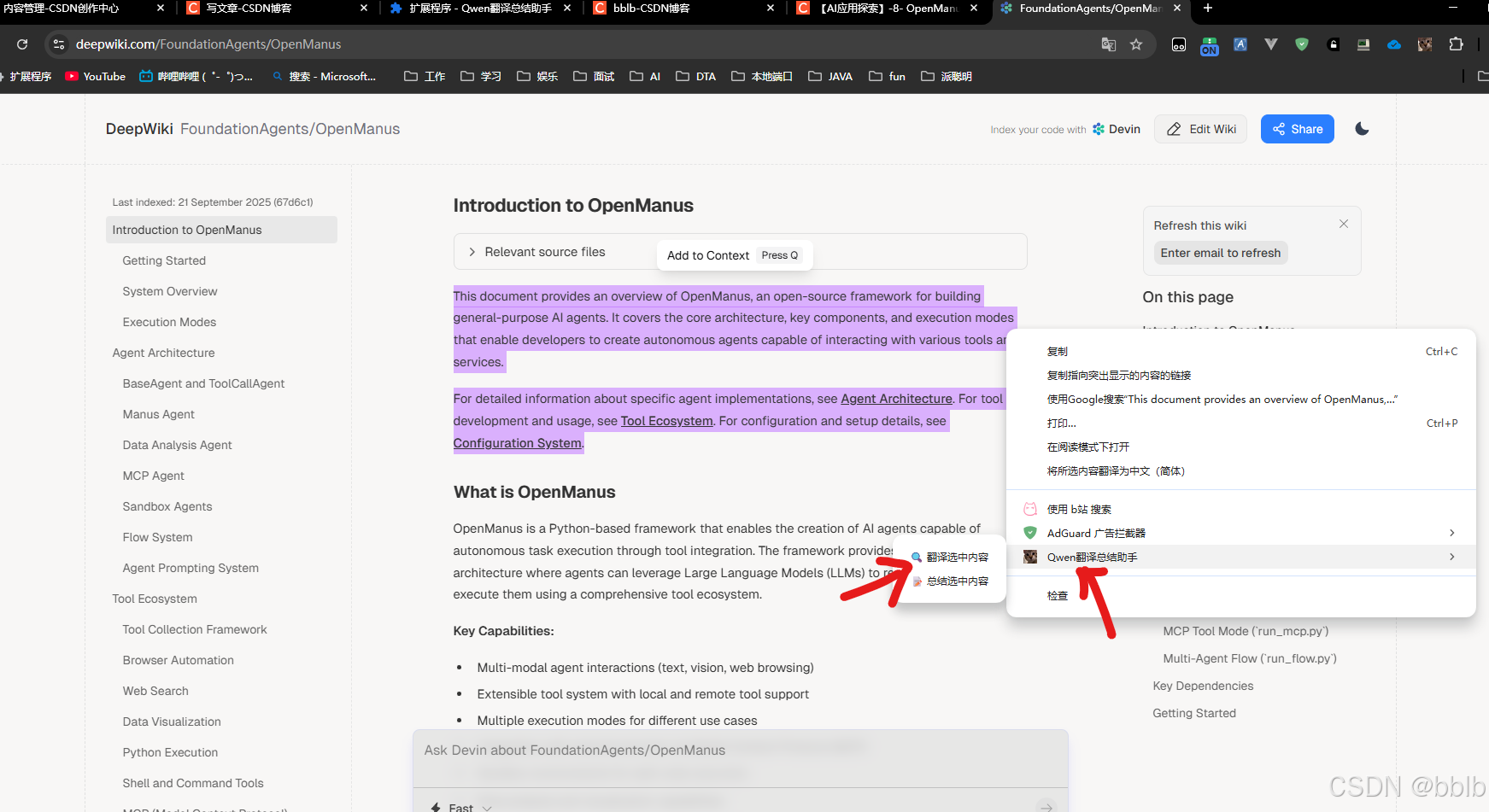
Task: Open the Extensions puzzle-piece menu
Action: [1457, 44]
